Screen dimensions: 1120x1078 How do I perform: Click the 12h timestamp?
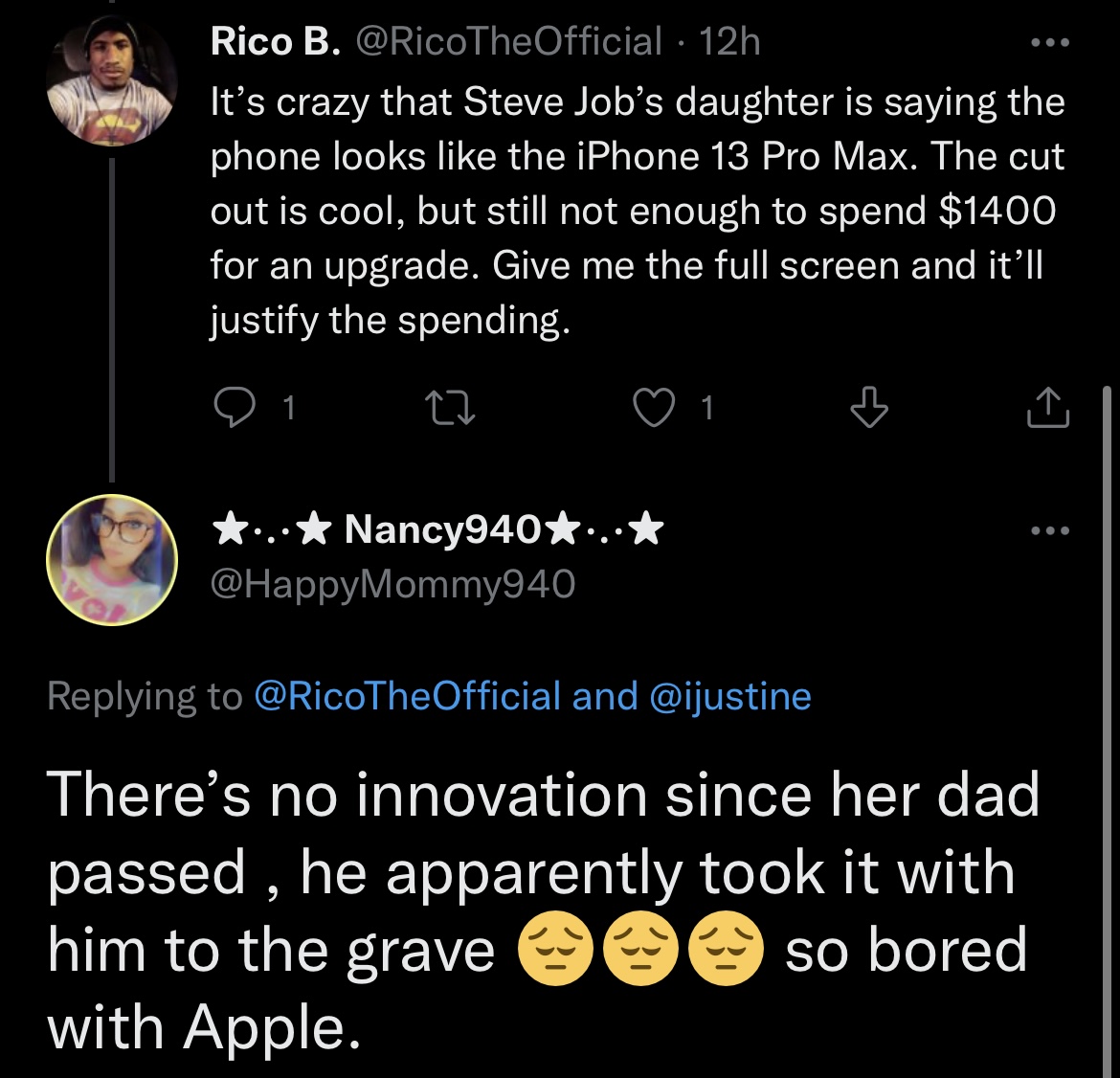pos(729,42)
